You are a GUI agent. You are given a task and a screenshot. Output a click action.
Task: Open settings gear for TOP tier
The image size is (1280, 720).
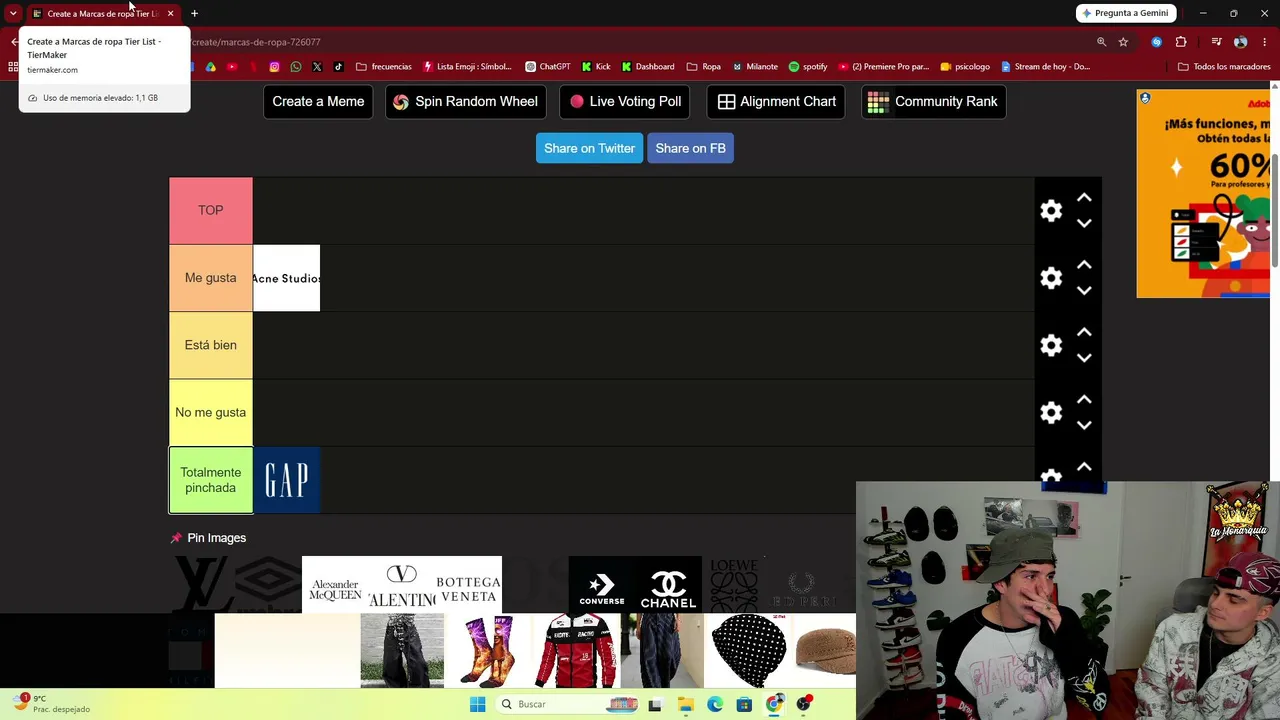tap(1051, 211)
